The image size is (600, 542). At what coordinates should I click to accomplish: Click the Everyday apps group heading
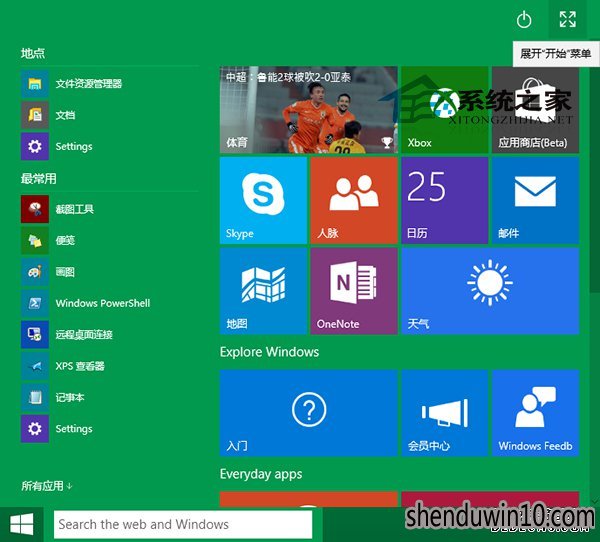[x=261, y=474]
